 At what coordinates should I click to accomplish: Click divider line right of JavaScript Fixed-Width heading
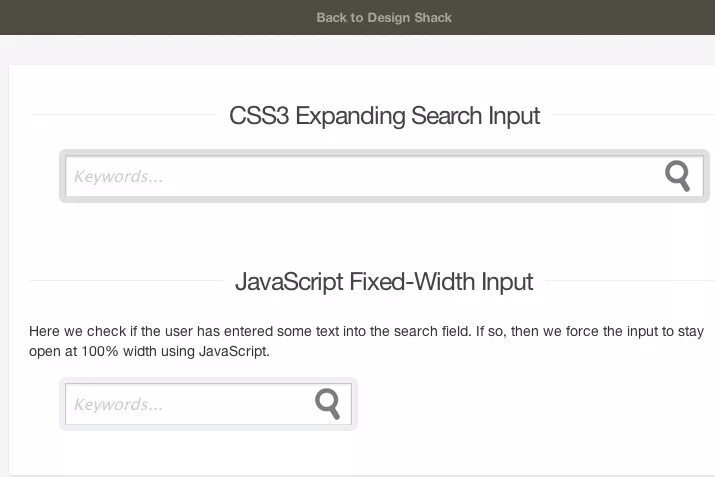click(620, 281)
